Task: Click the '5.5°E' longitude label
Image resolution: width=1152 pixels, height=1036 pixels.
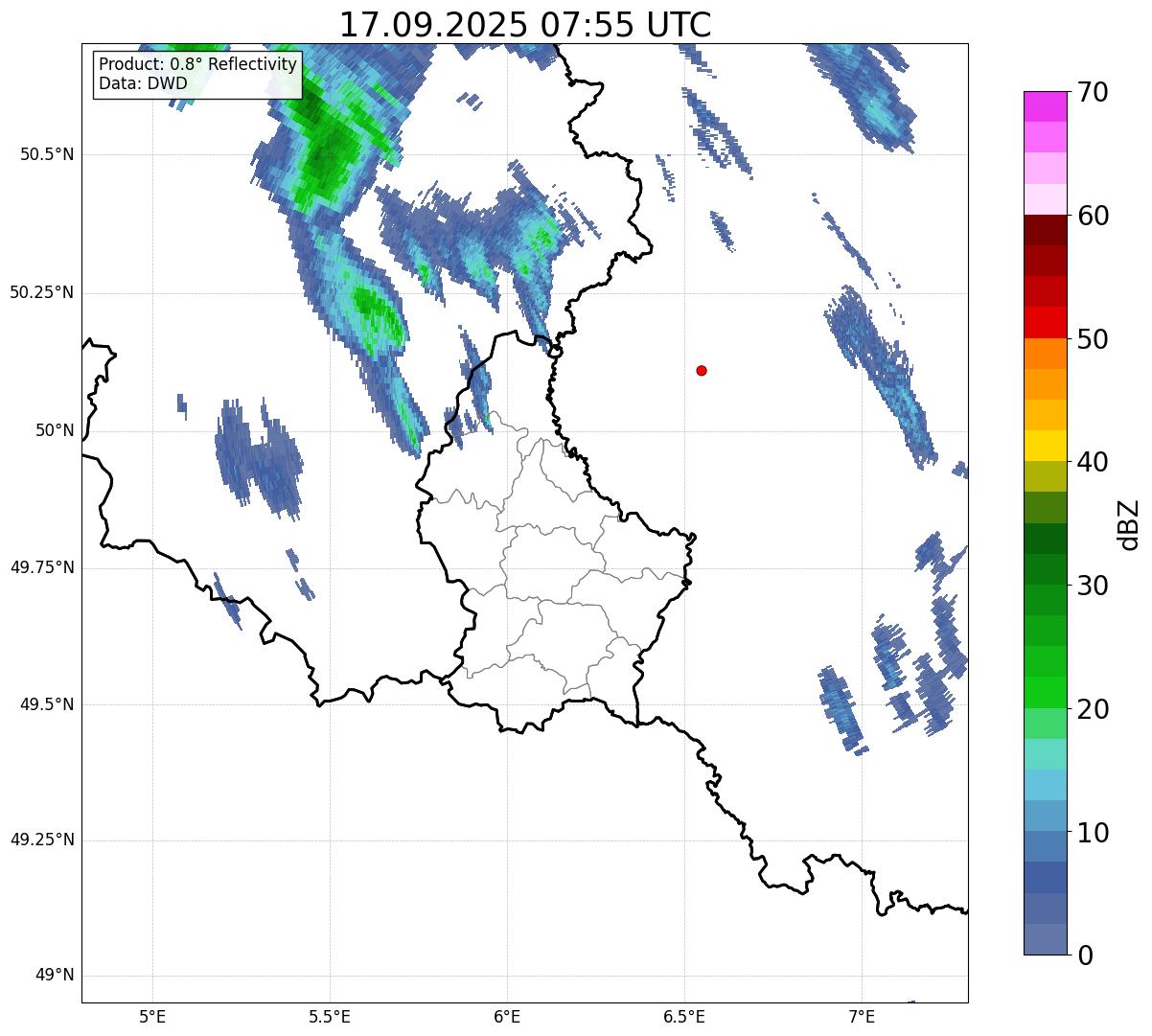Action: 330,1016
